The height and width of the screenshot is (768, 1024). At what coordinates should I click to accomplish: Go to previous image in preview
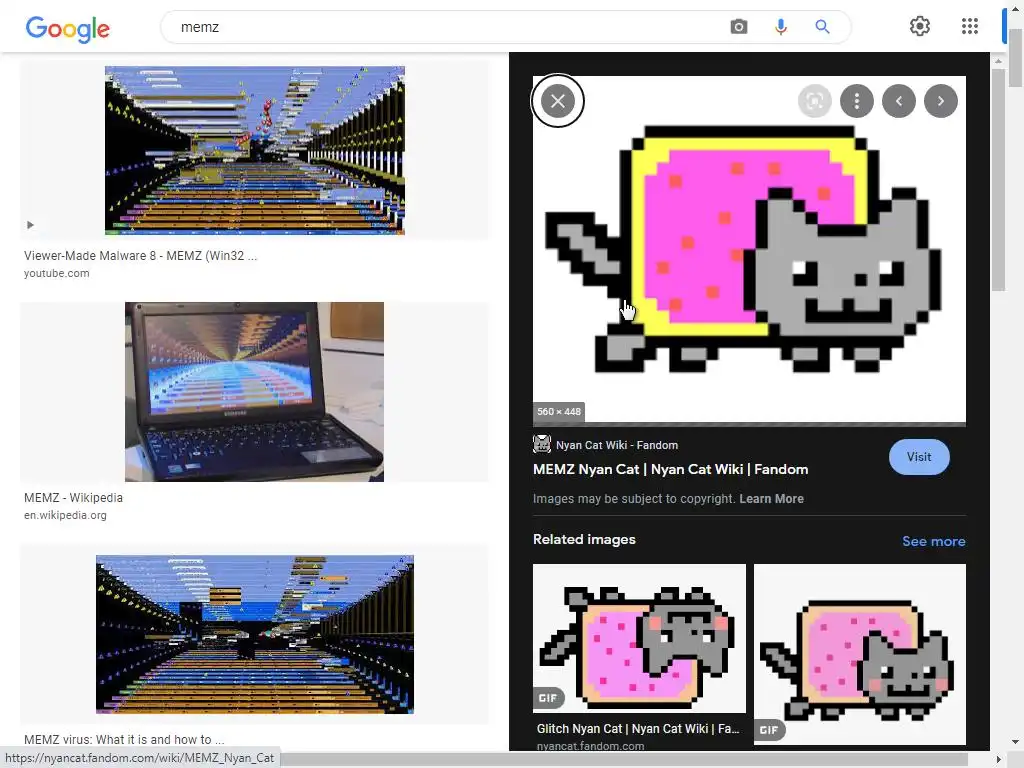click(x=899, y=101)
